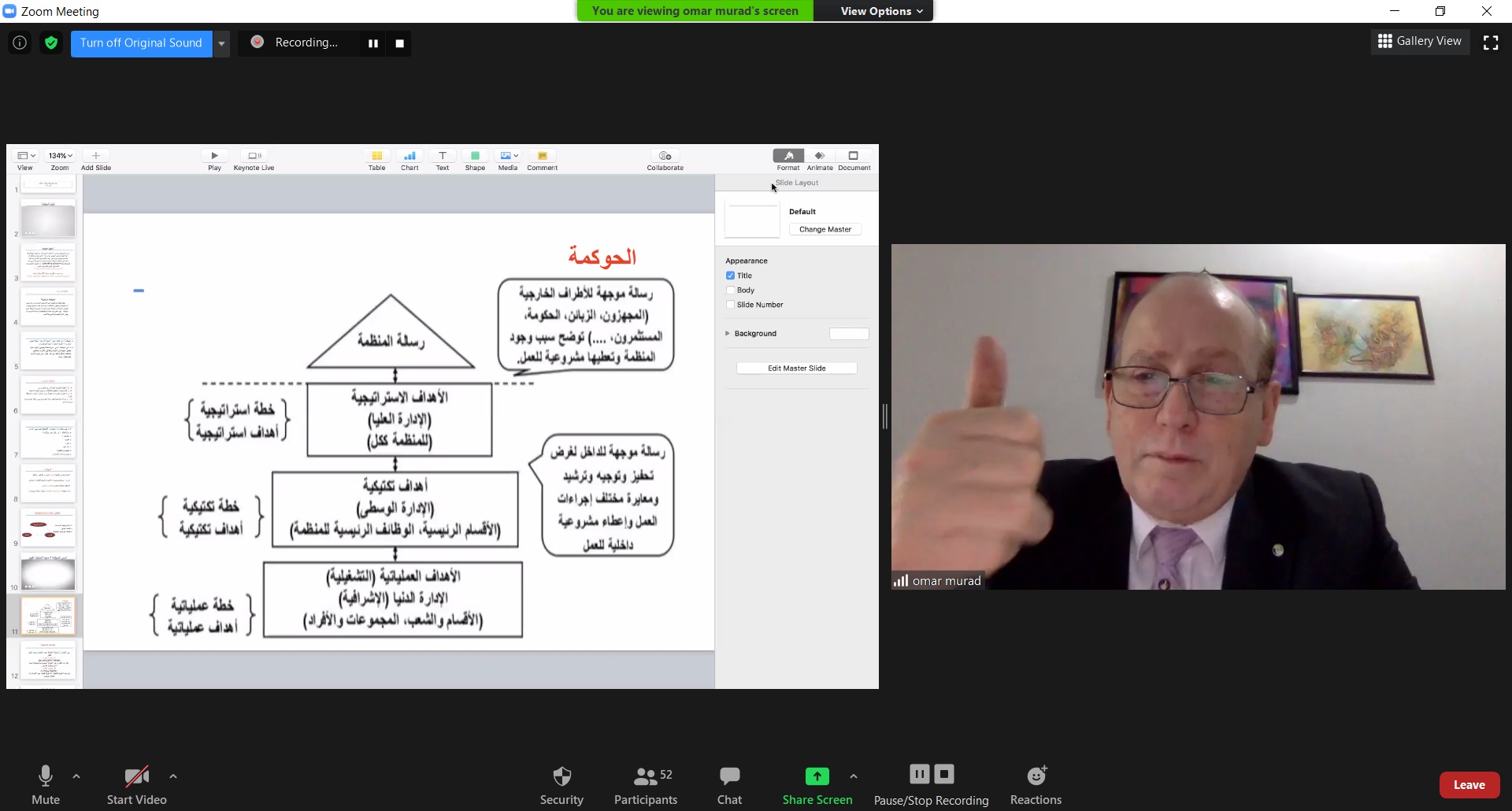This screenshot has width=1512, height=811.
Task: Show meeting information icon
Action: point(20,43)
